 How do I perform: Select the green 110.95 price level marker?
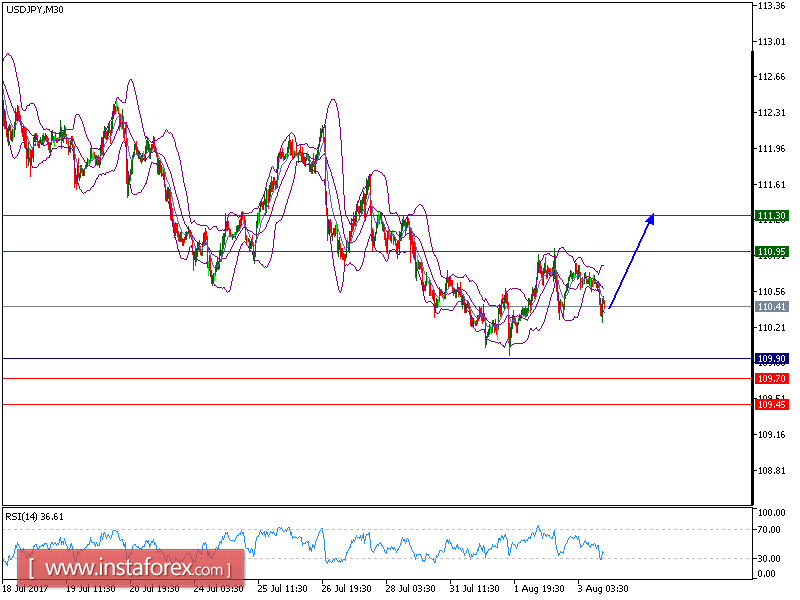(770, 251)
